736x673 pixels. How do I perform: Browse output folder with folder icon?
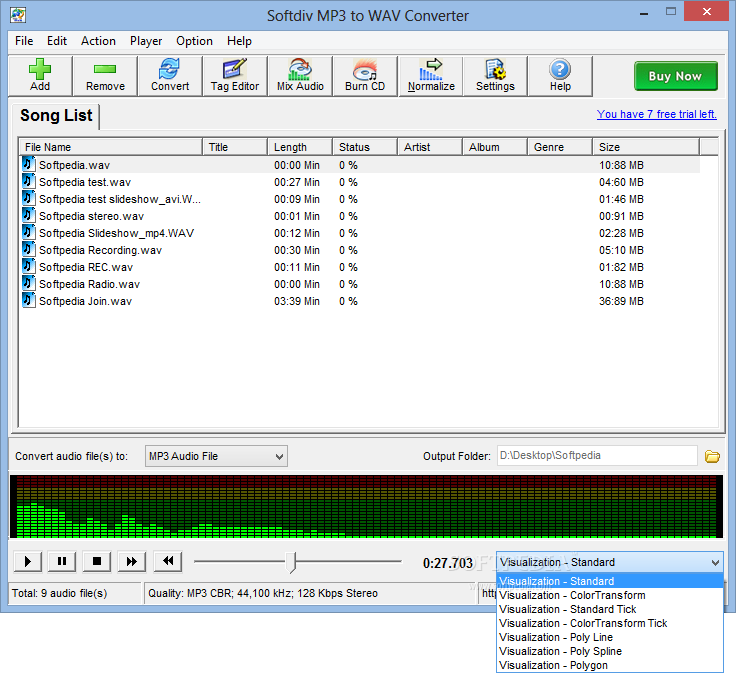pos(712,456)
